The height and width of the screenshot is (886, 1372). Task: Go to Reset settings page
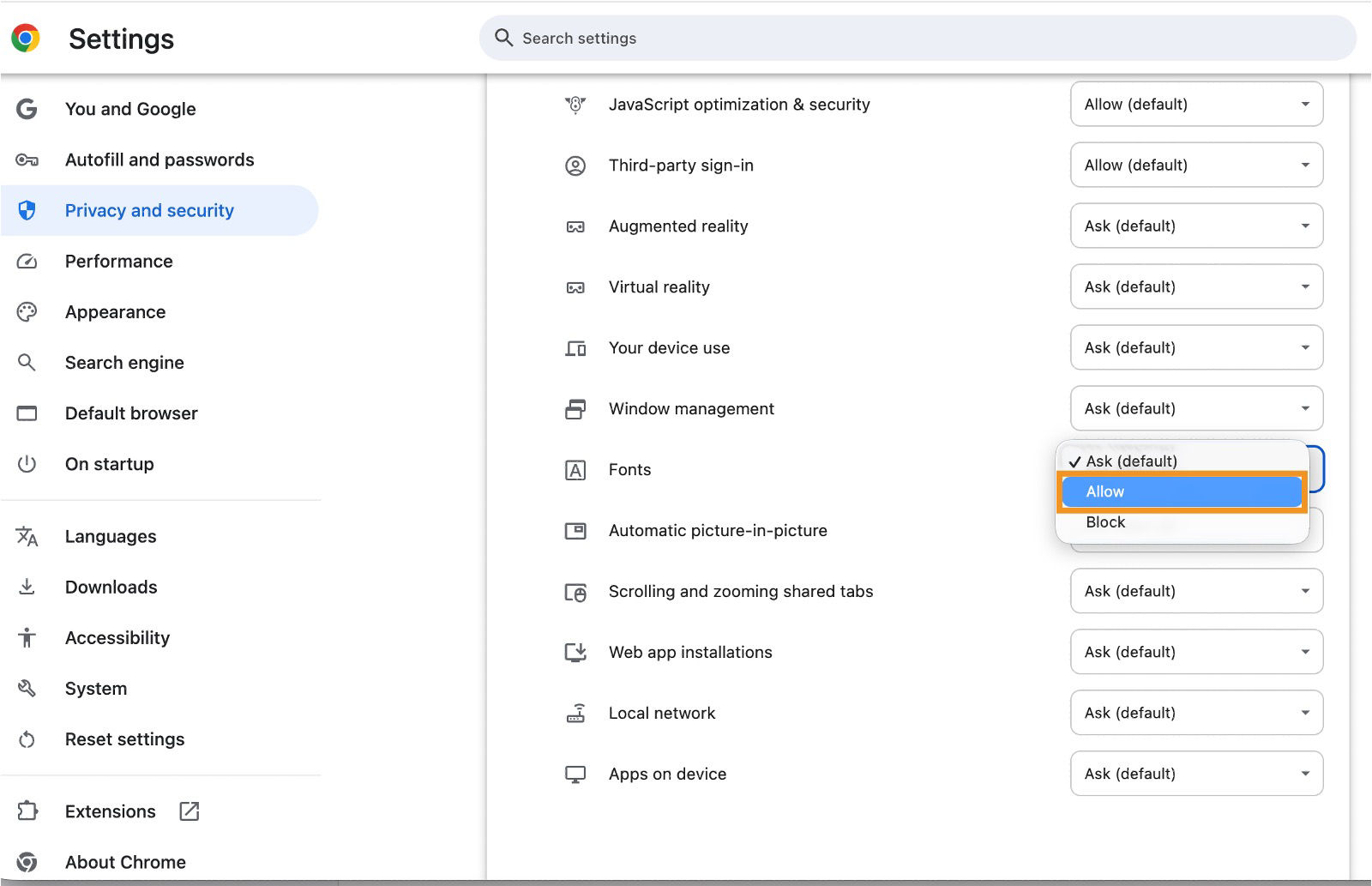click(125, 738)
